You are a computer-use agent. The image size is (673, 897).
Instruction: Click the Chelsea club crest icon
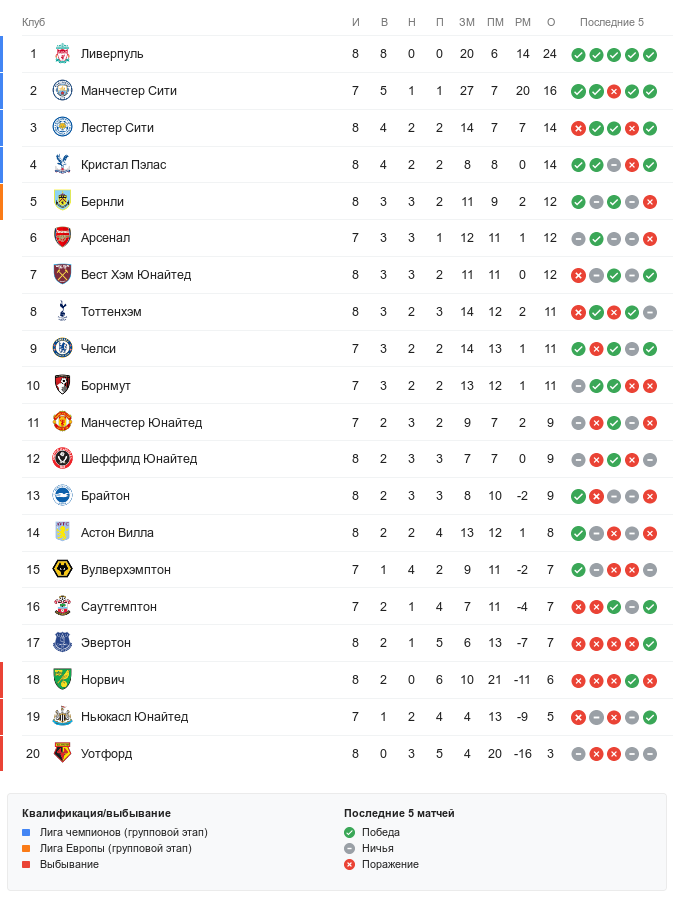pos(62,349)
